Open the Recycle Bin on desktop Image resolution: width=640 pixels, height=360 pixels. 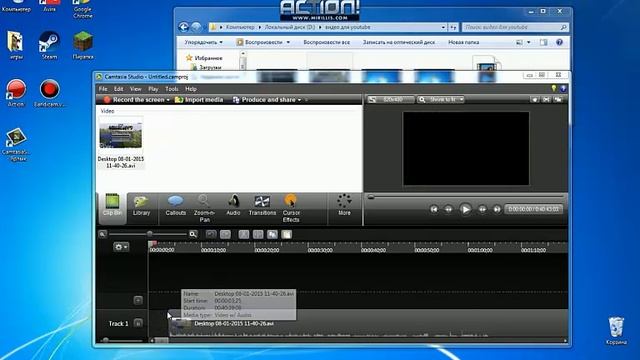(x=616, y=331)
